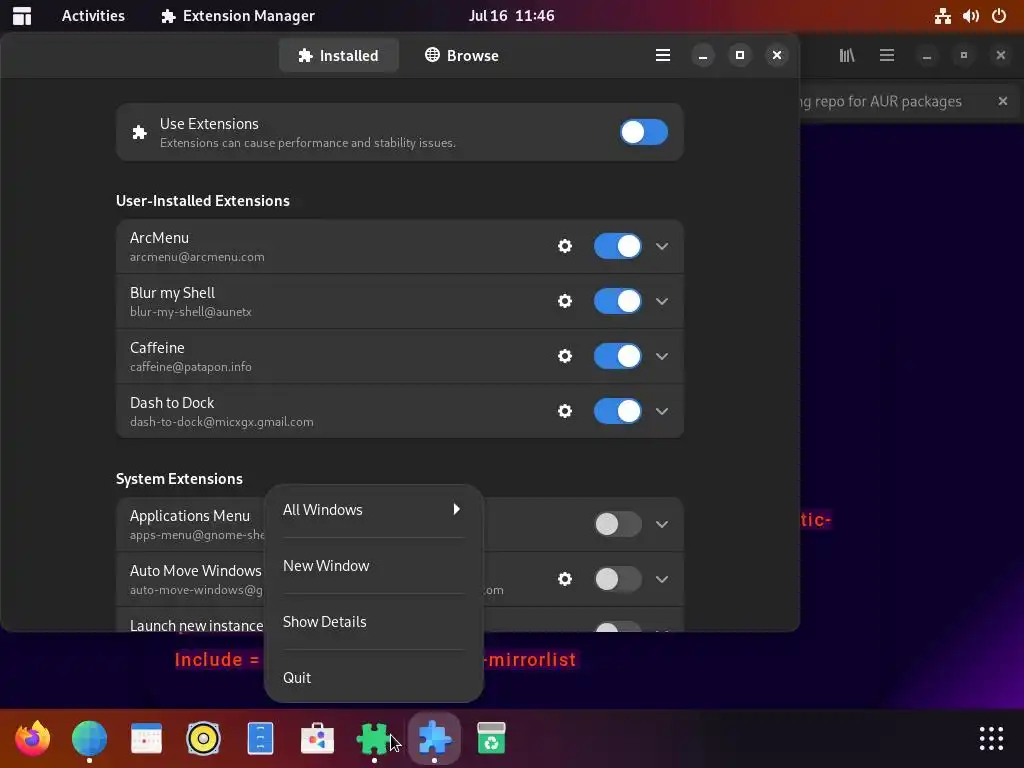Switch to the Installed tab
Screen dimensions: 1024x768
coord(338,56)
